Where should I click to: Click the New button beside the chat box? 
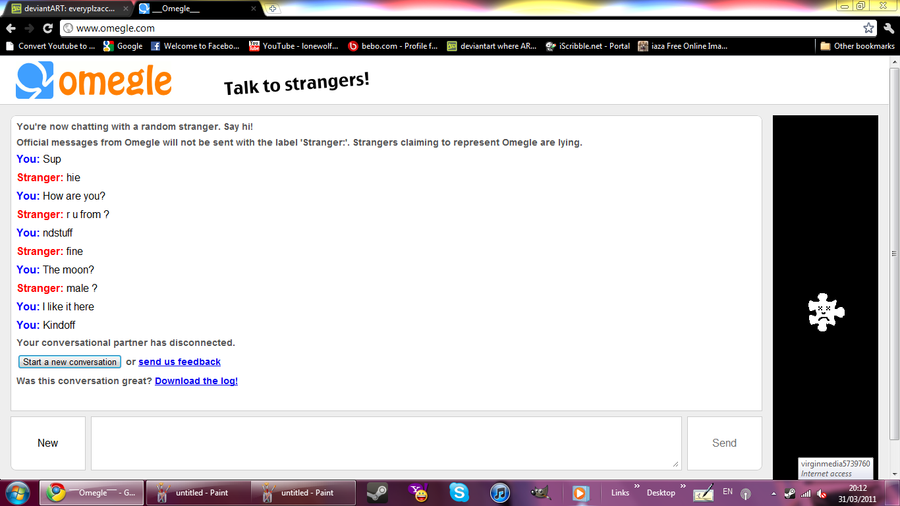point(48,443)
